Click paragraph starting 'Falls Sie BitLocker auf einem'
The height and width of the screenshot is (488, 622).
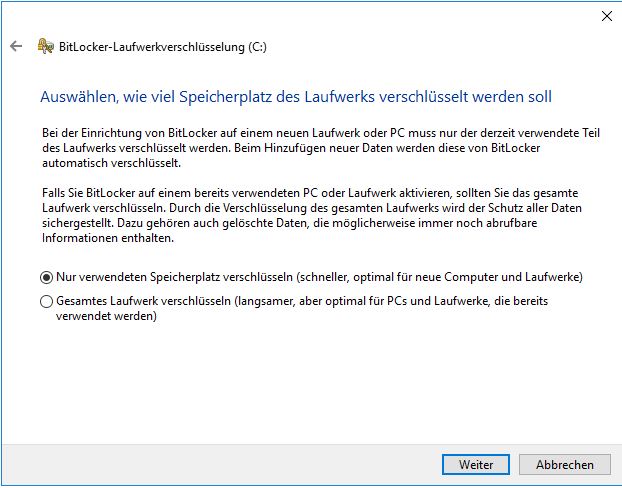tap(312, 215)
